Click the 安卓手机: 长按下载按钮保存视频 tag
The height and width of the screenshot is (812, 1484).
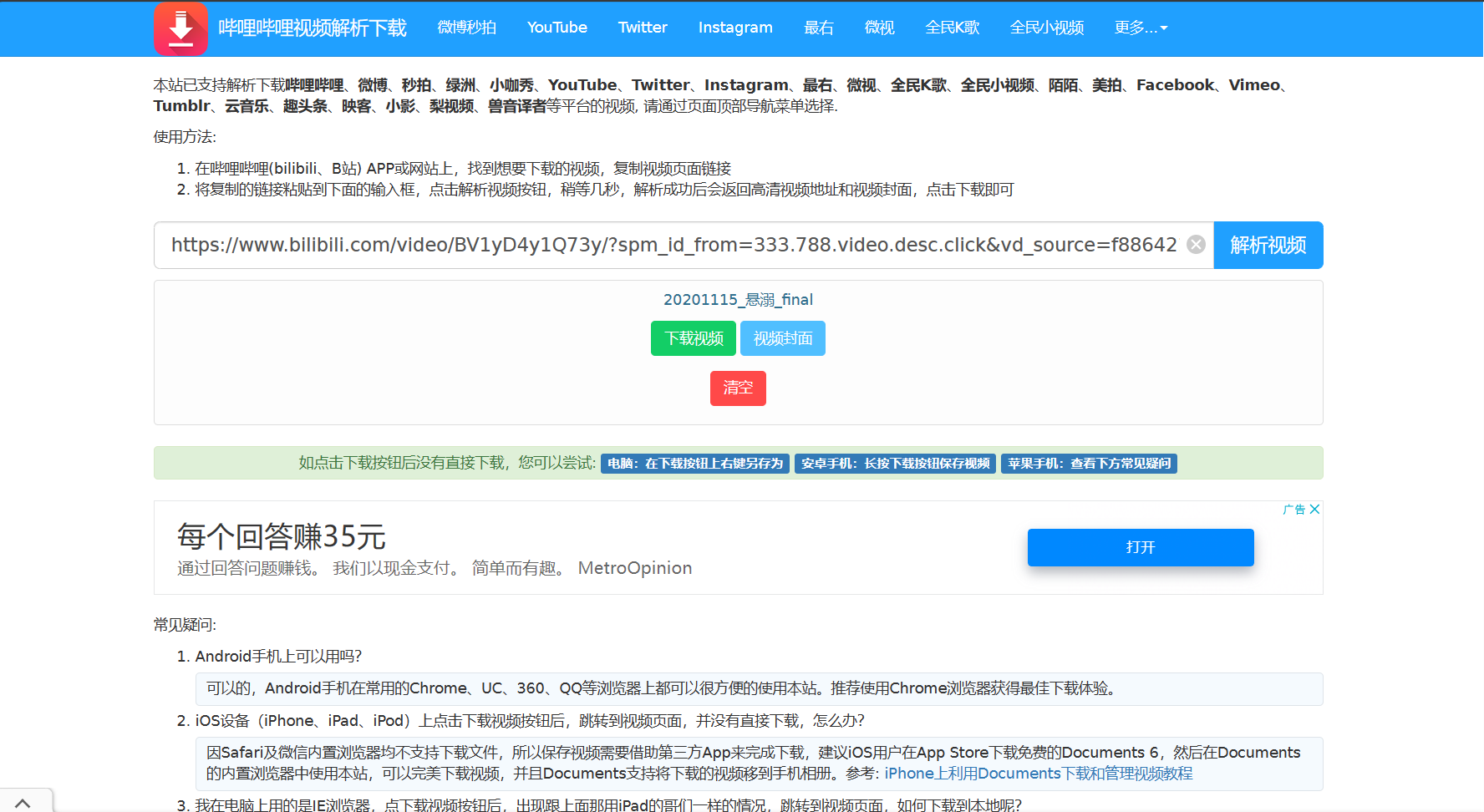pos(895,464)
